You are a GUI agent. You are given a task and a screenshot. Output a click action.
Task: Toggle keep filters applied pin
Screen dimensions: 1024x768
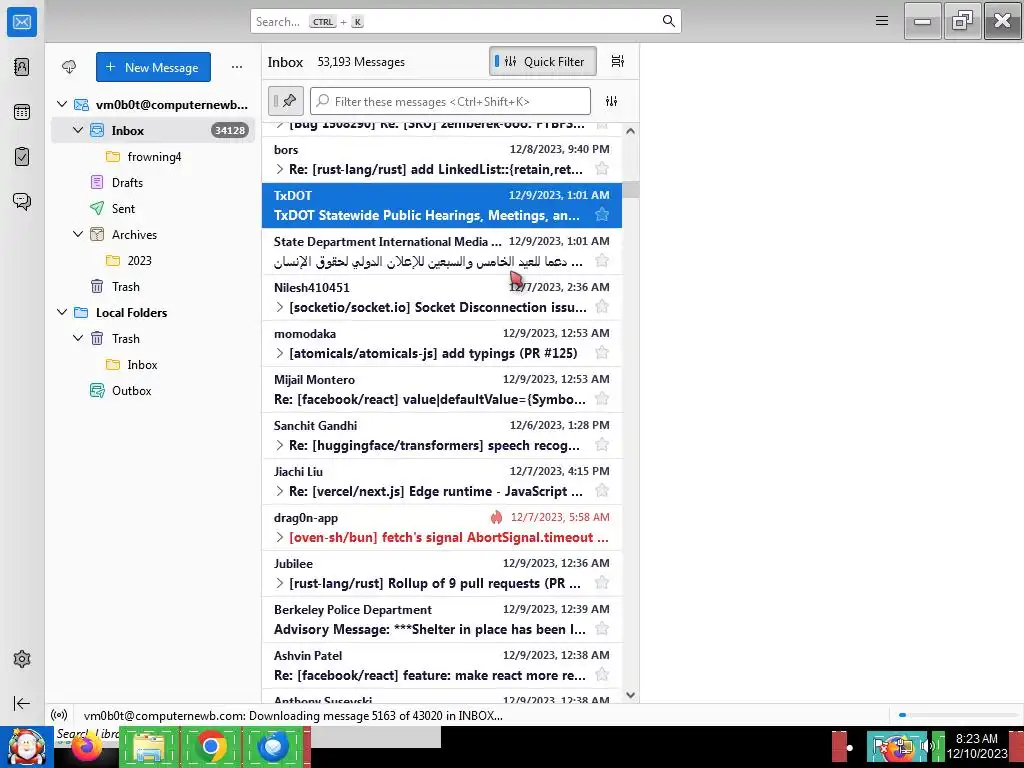click(285, 101)
